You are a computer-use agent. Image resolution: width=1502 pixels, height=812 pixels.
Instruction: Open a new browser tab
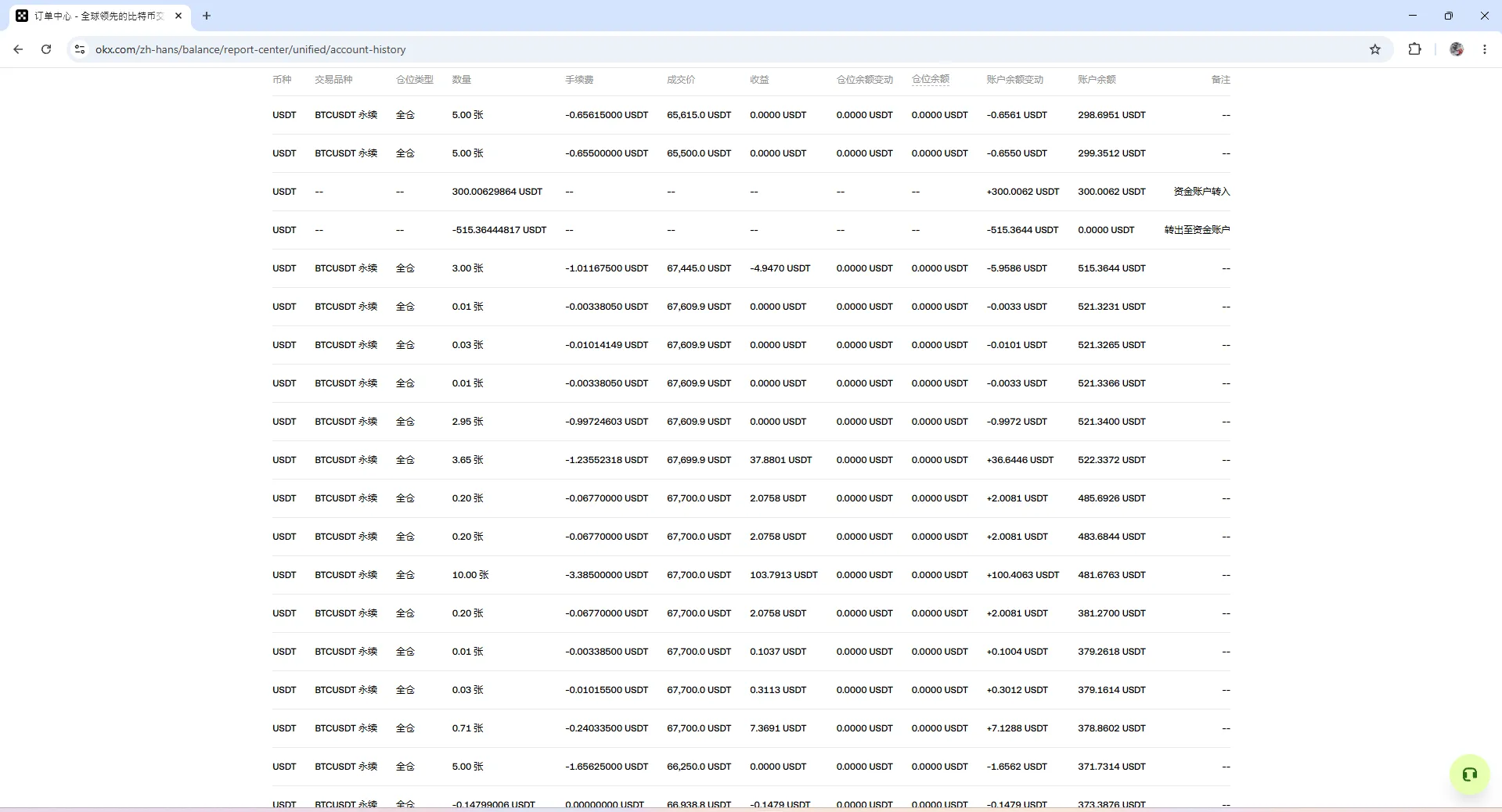pos(207,16)
